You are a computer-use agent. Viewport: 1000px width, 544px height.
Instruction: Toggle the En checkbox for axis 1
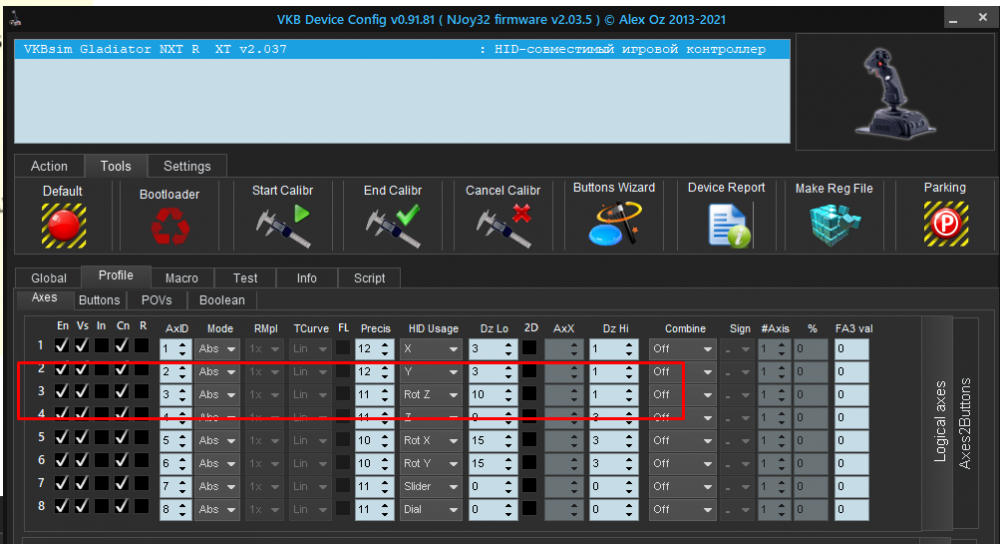coord(63,348)
